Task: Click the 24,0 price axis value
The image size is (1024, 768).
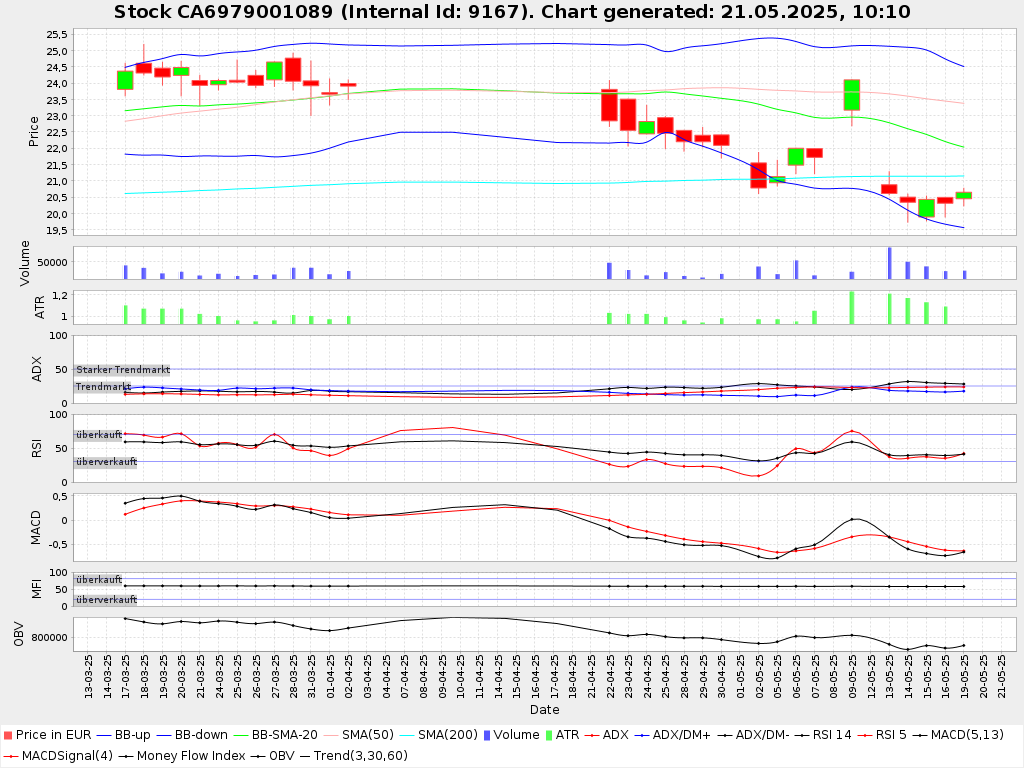Action: [x=57, y=84]
